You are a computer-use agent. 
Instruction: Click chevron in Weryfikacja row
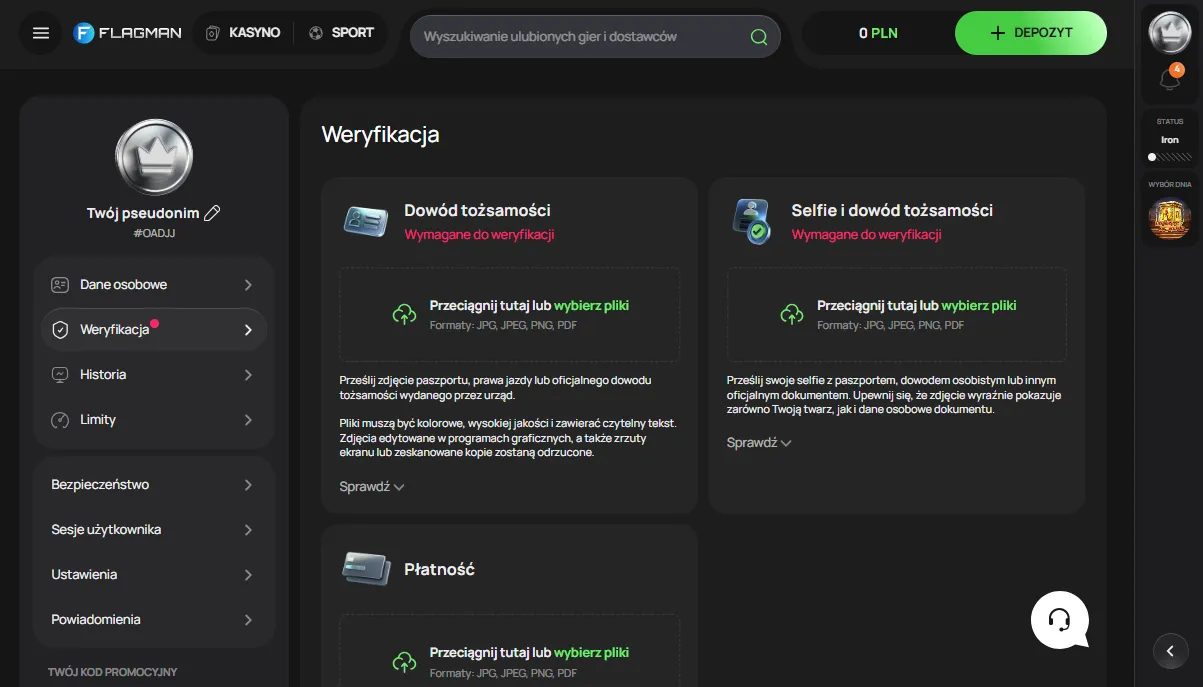point(248,330)
